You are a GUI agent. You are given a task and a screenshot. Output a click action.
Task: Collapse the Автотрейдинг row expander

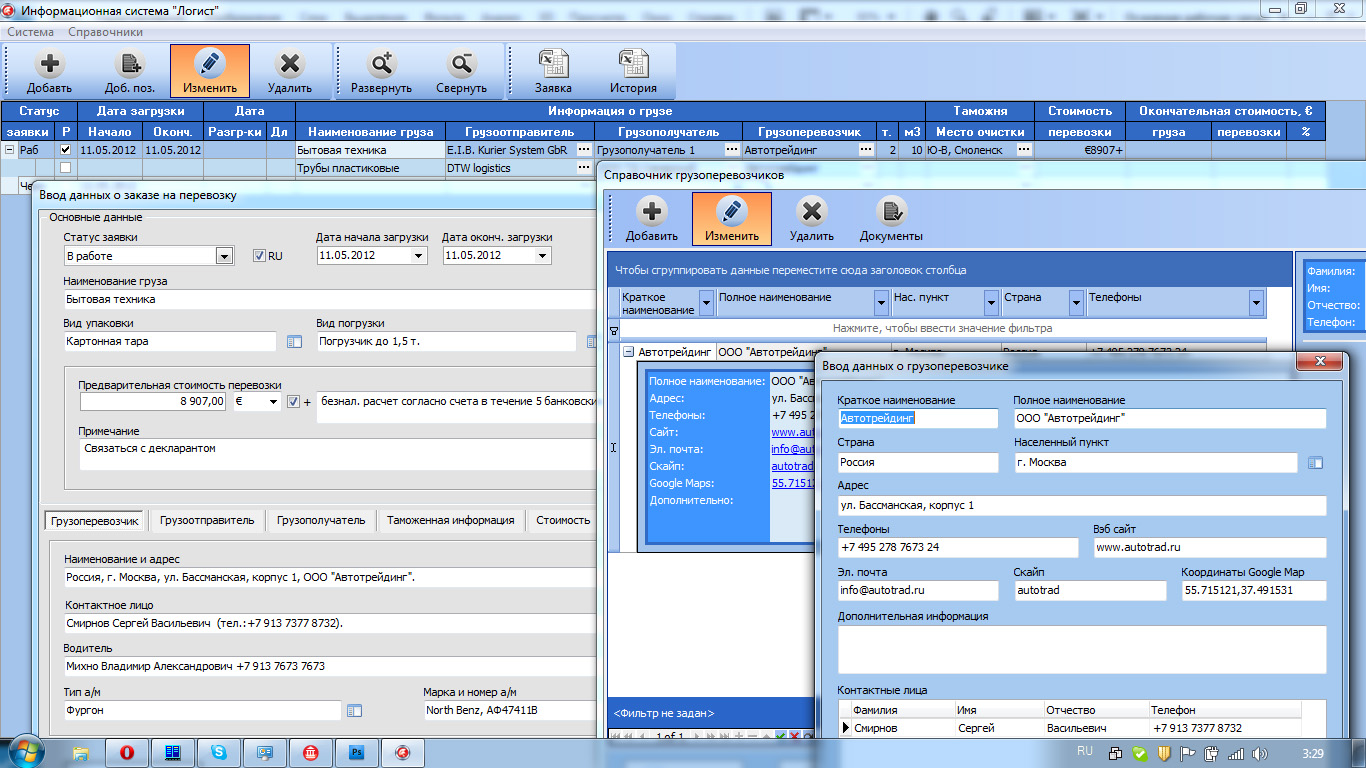(x=628, y=352)
